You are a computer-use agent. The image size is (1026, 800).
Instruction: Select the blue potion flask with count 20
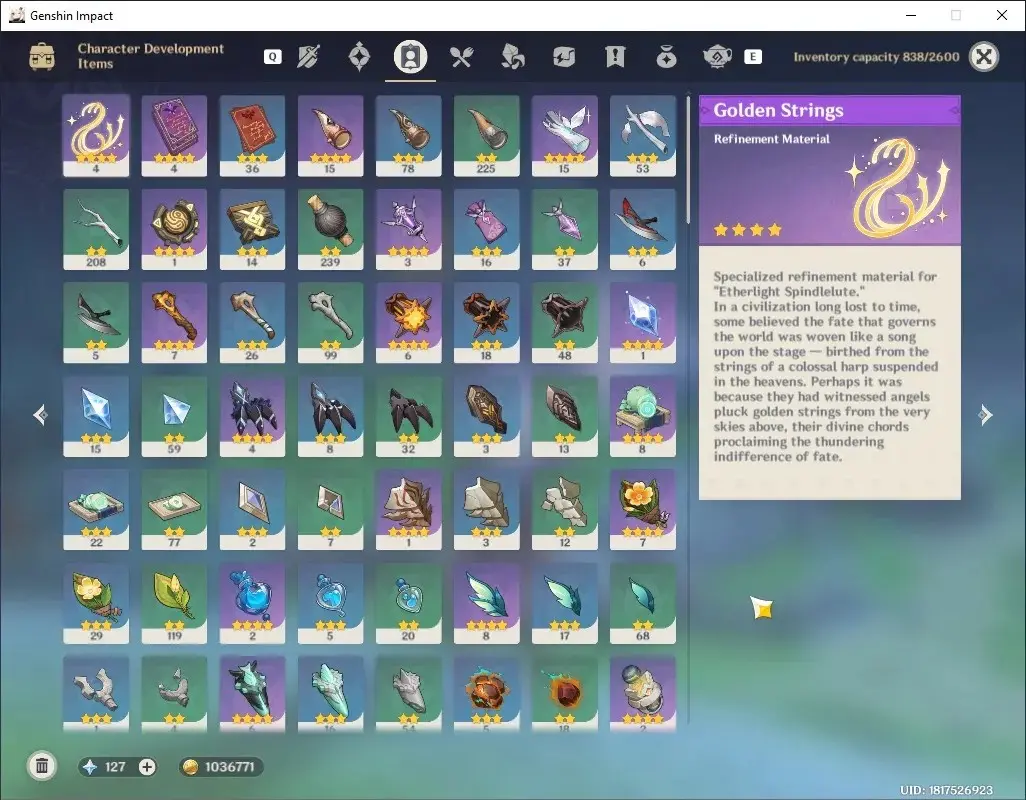pos(408,603)
